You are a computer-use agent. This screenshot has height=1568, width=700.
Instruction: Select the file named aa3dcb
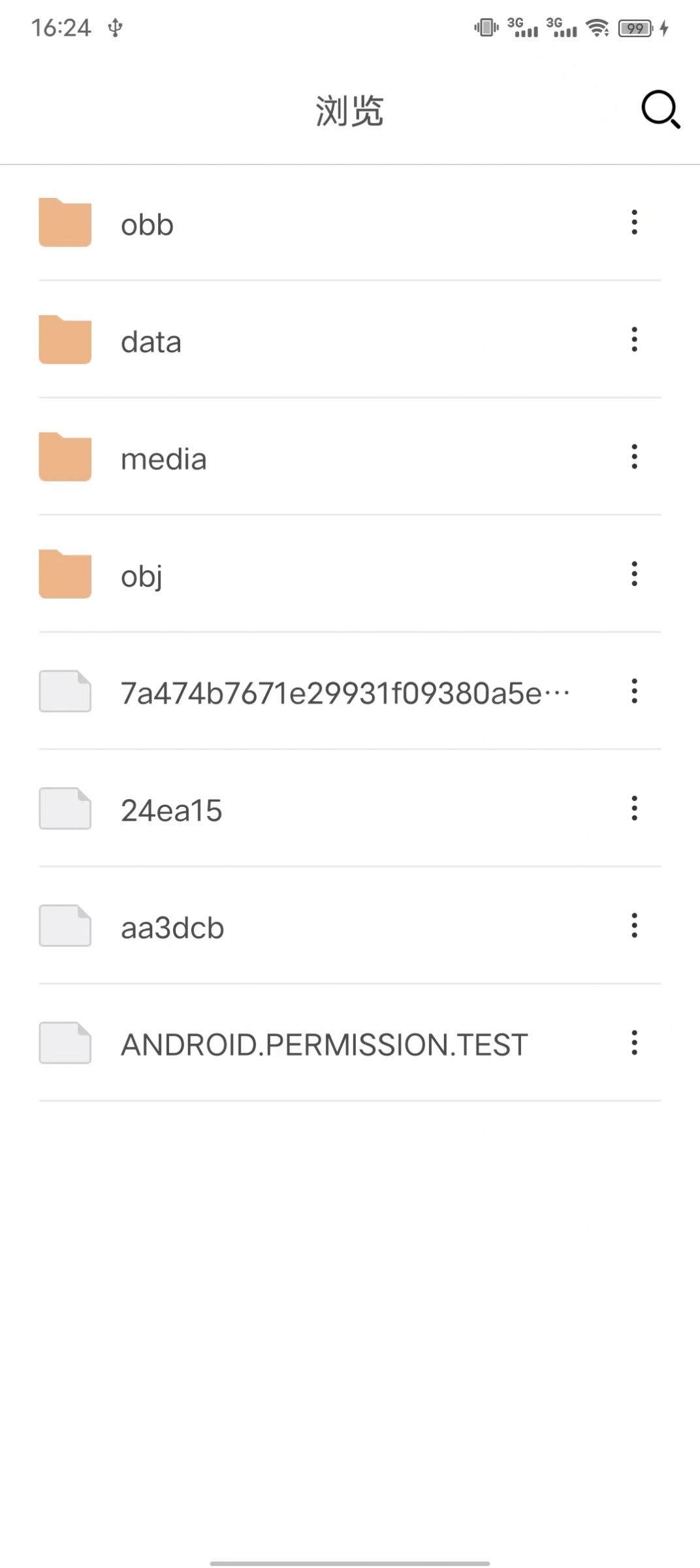[172, 928]
